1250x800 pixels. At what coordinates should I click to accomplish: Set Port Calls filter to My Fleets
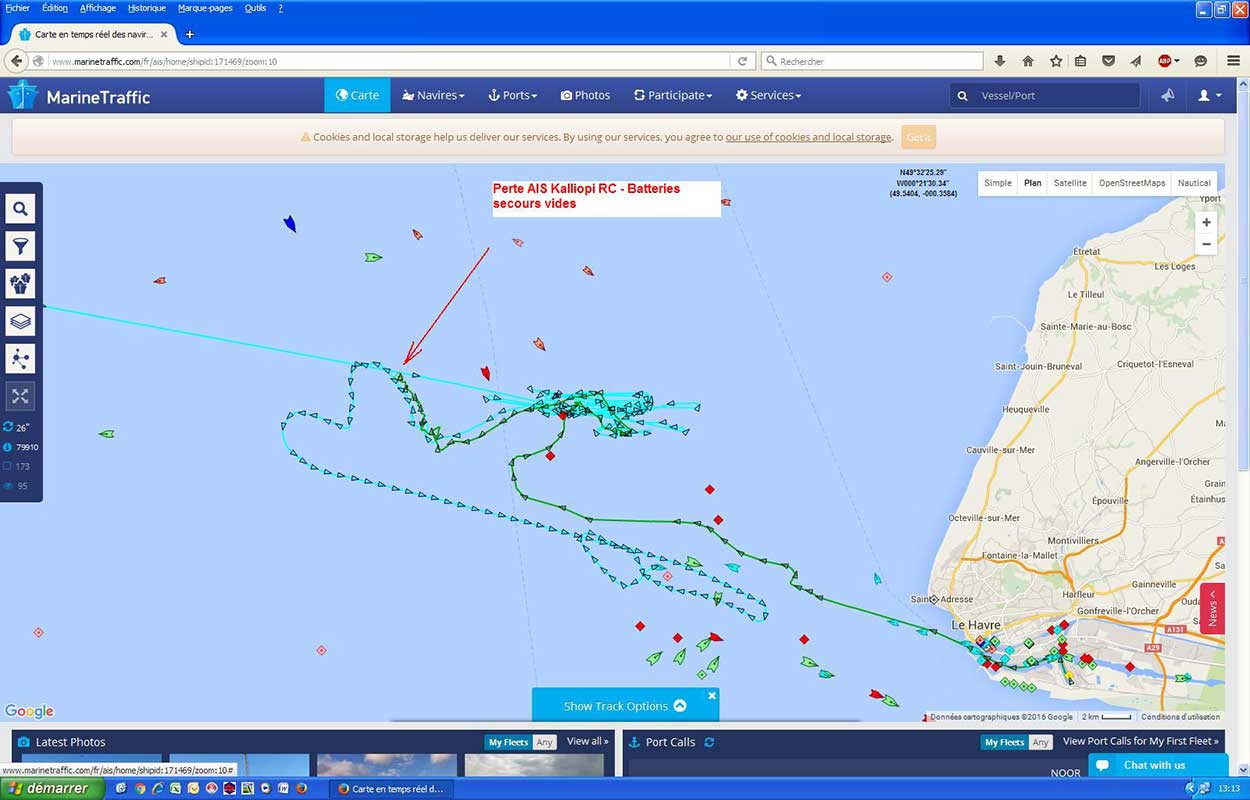point(1004,742)
